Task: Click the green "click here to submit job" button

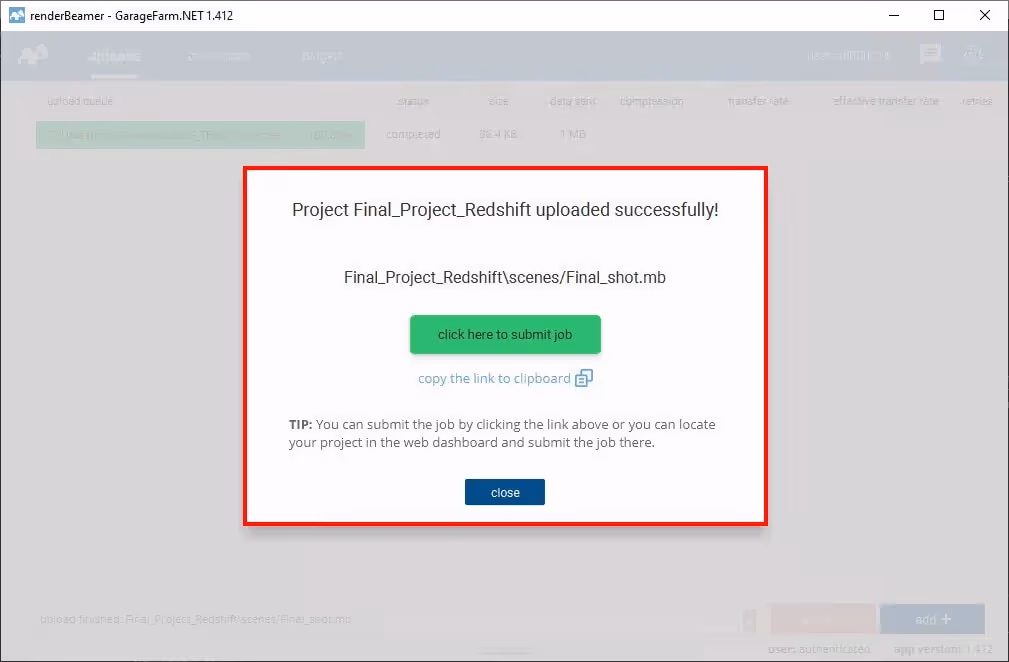Action: (x=505, y=335)
